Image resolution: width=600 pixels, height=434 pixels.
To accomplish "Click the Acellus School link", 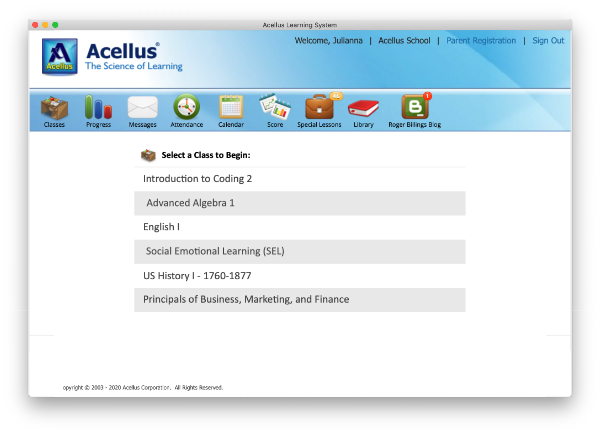I will click(x=404, y=41).
